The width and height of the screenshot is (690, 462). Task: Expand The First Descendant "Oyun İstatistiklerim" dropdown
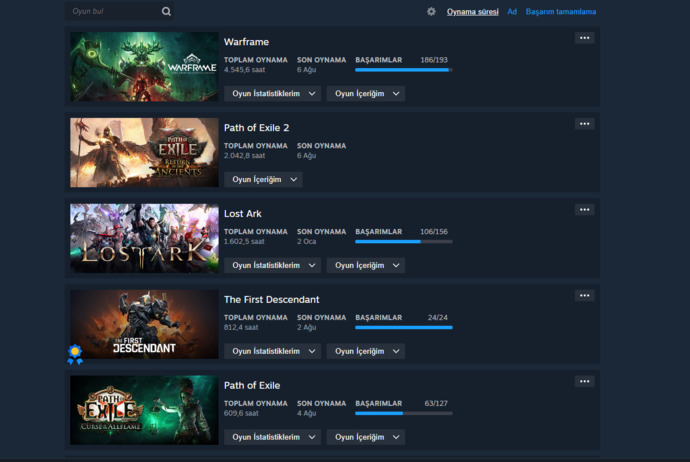point(272,351)
